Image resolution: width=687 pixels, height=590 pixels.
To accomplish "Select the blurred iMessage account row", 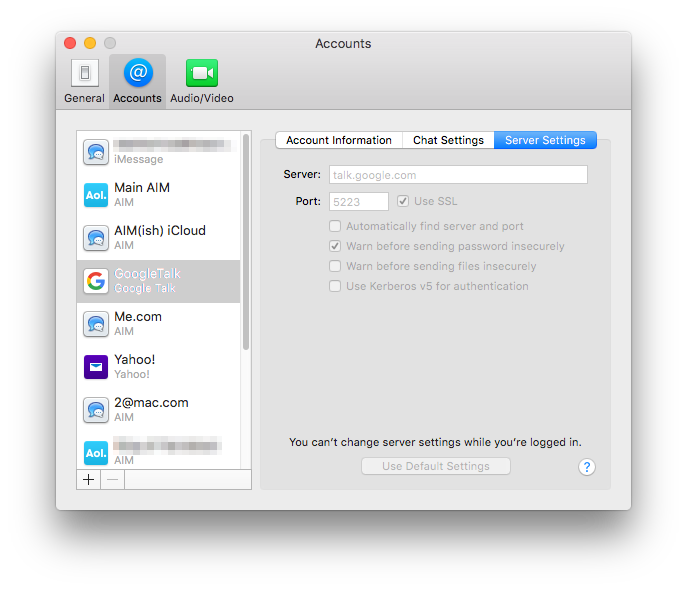I will coord(159,152).
